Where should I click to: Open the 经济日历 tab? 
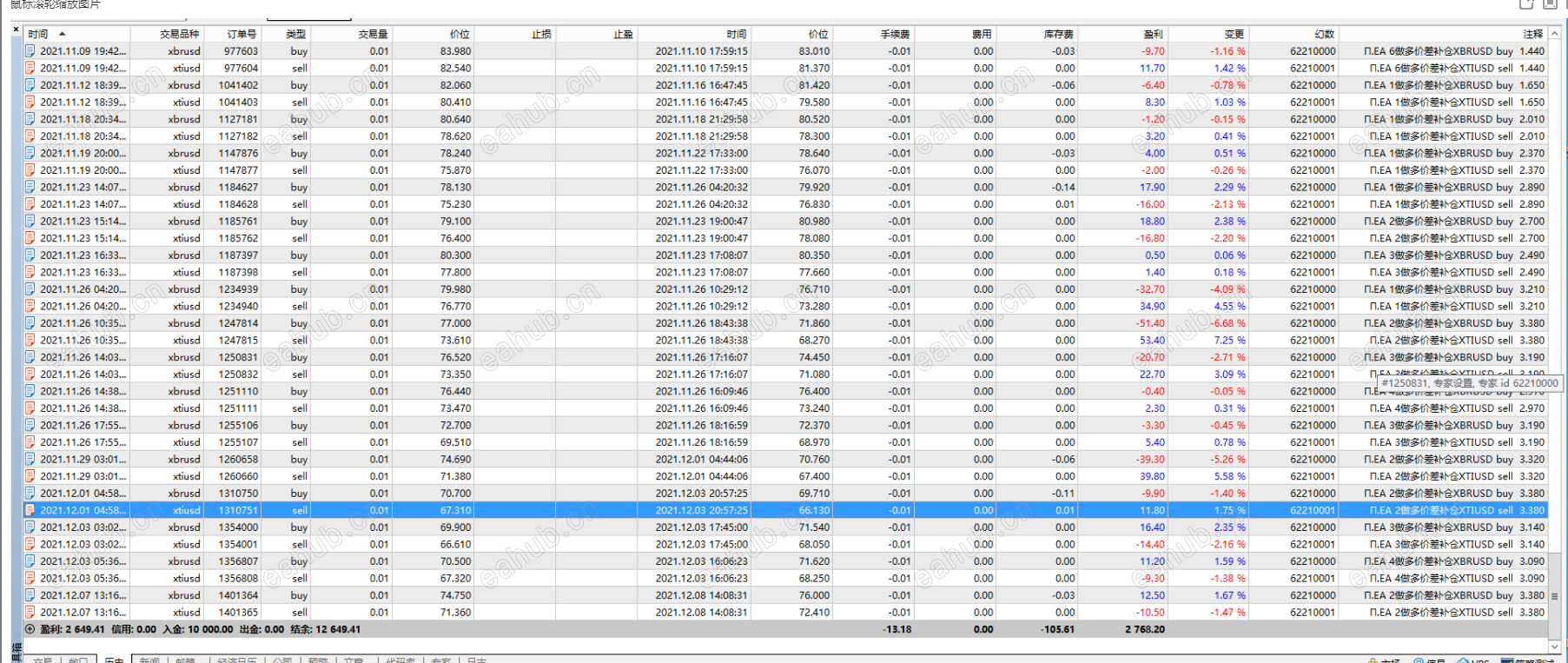coord(236,660)
